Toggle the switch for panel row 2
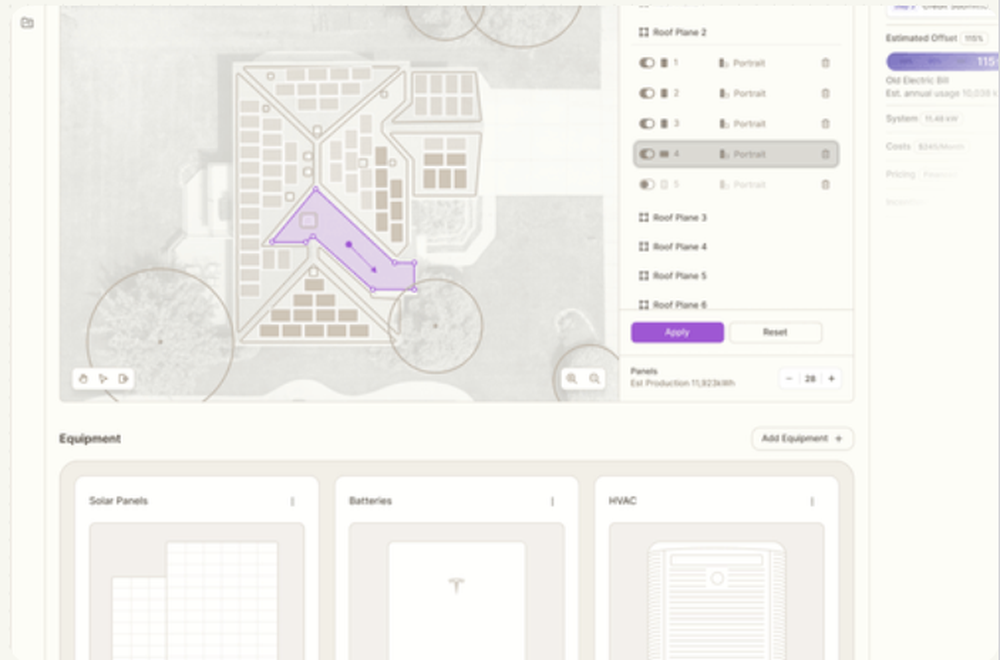Image resolution: width=1000 pixels, height=660 pixels. pos(646,93)
